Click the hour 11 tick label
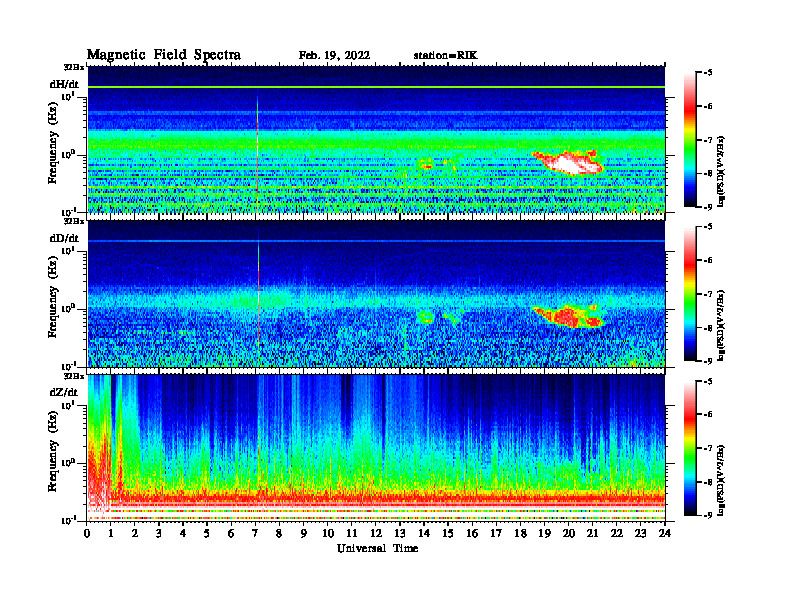This screenshot has width=792, height=612. [352, 534]
